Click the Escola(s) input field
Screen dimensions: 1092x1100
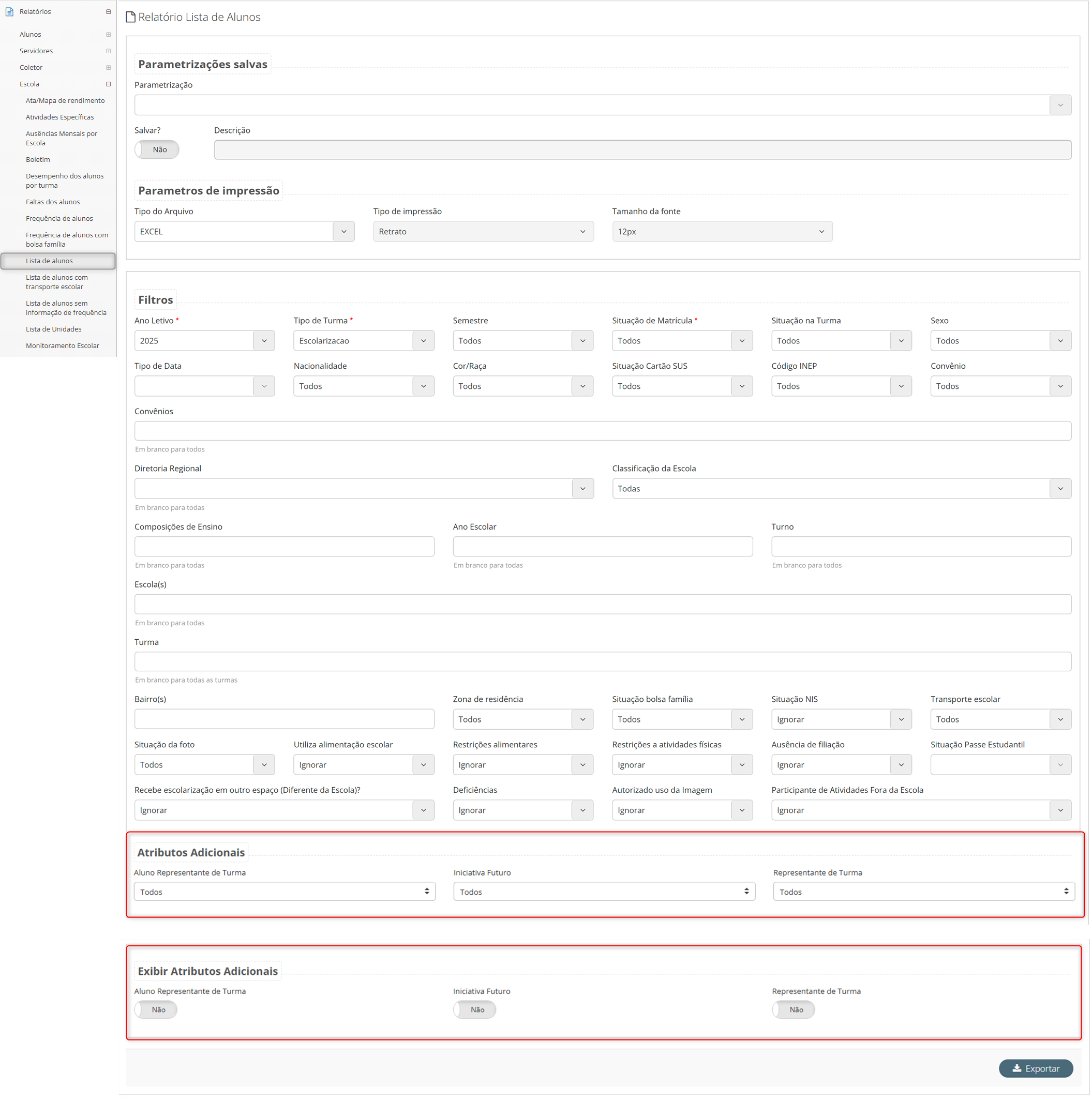pyautogui.click(x=603, y=604)
